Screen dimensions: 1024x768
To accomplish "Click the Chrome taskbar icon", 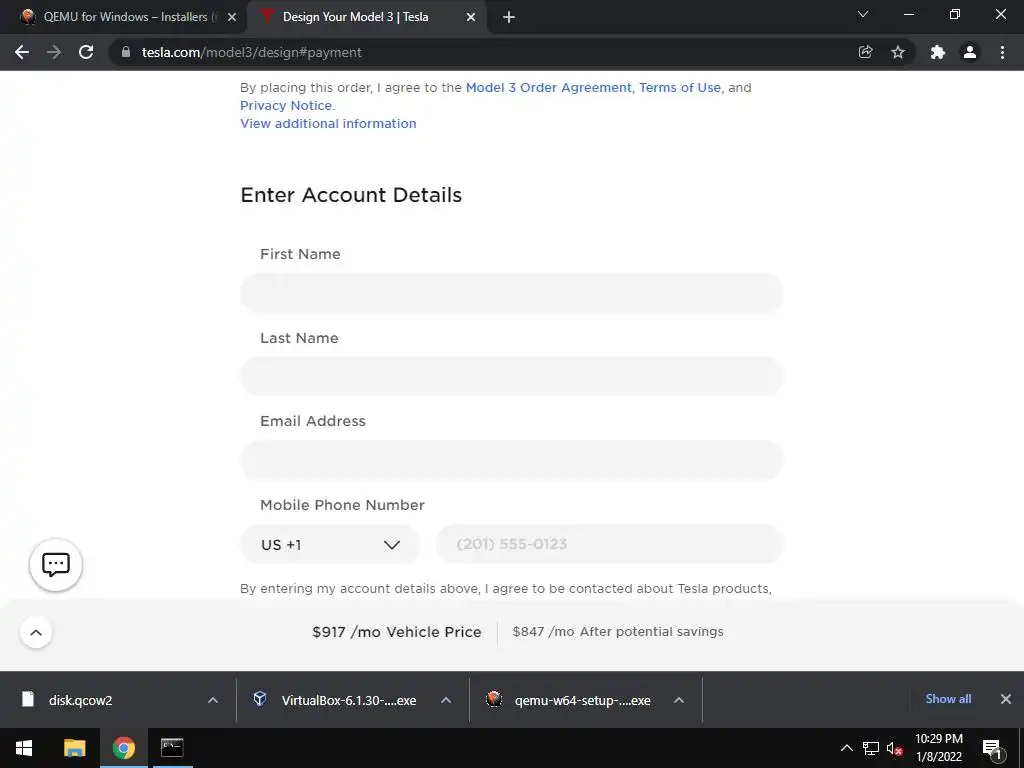I will point(123,748).
